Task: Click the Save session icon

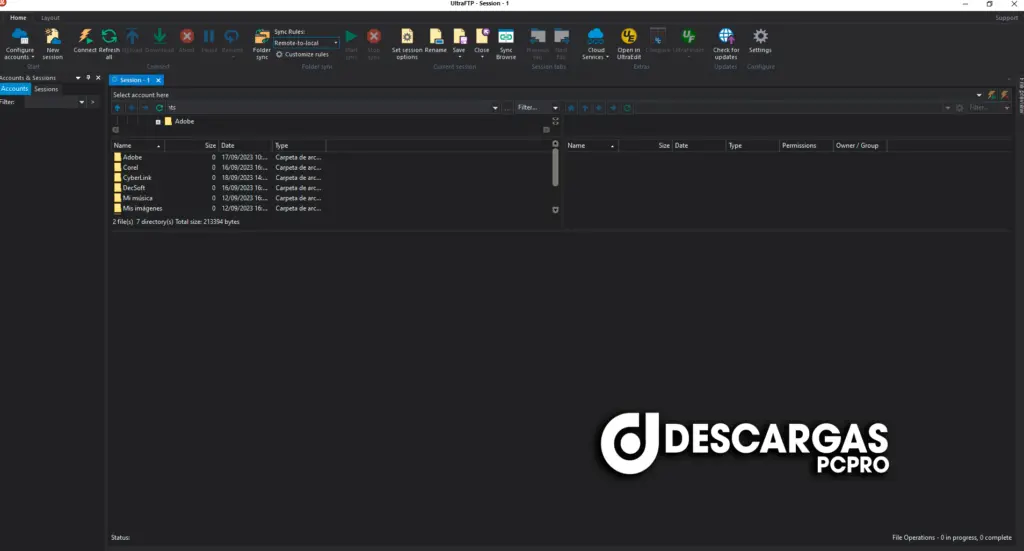Action: click(459, 37)
